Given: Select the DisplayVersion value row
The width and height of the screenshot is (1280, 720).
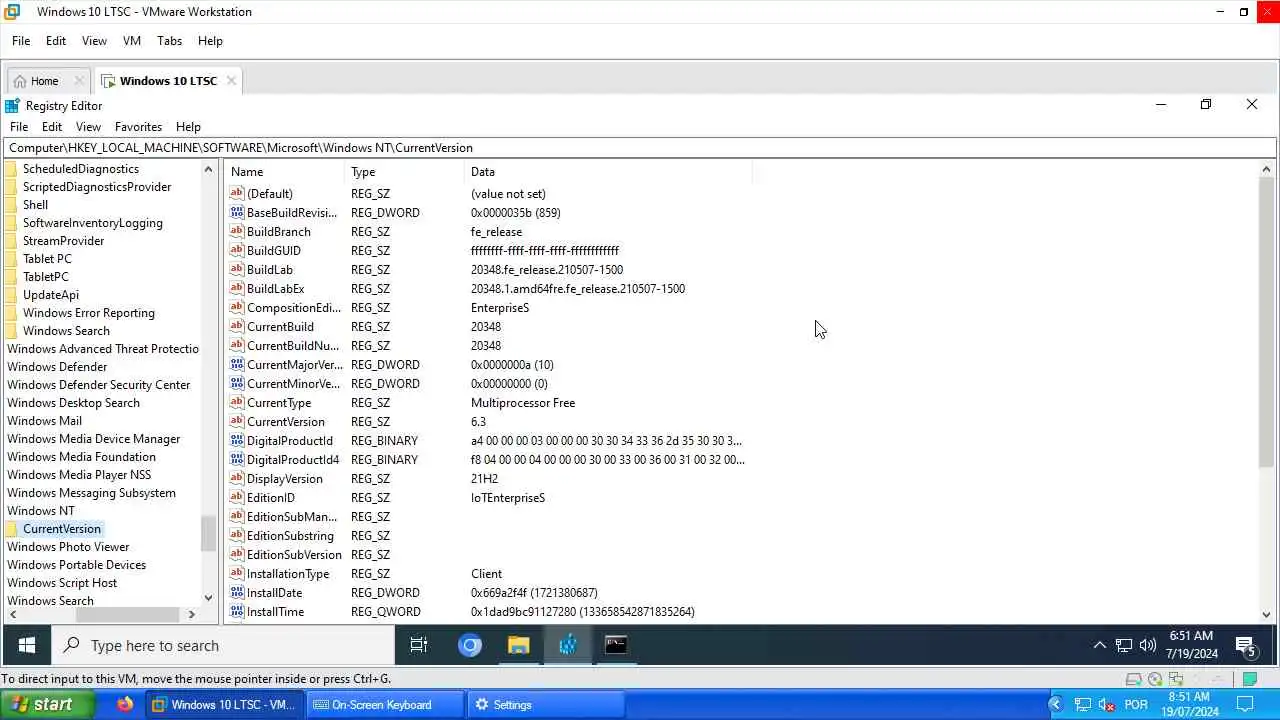Looking at the screenshot, I should click(x=488, y=478).
